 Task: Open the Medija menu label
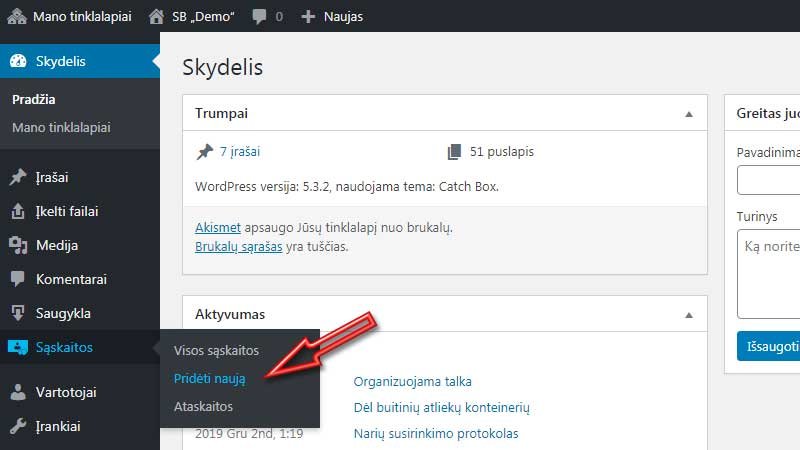click(x=57, y=245)
